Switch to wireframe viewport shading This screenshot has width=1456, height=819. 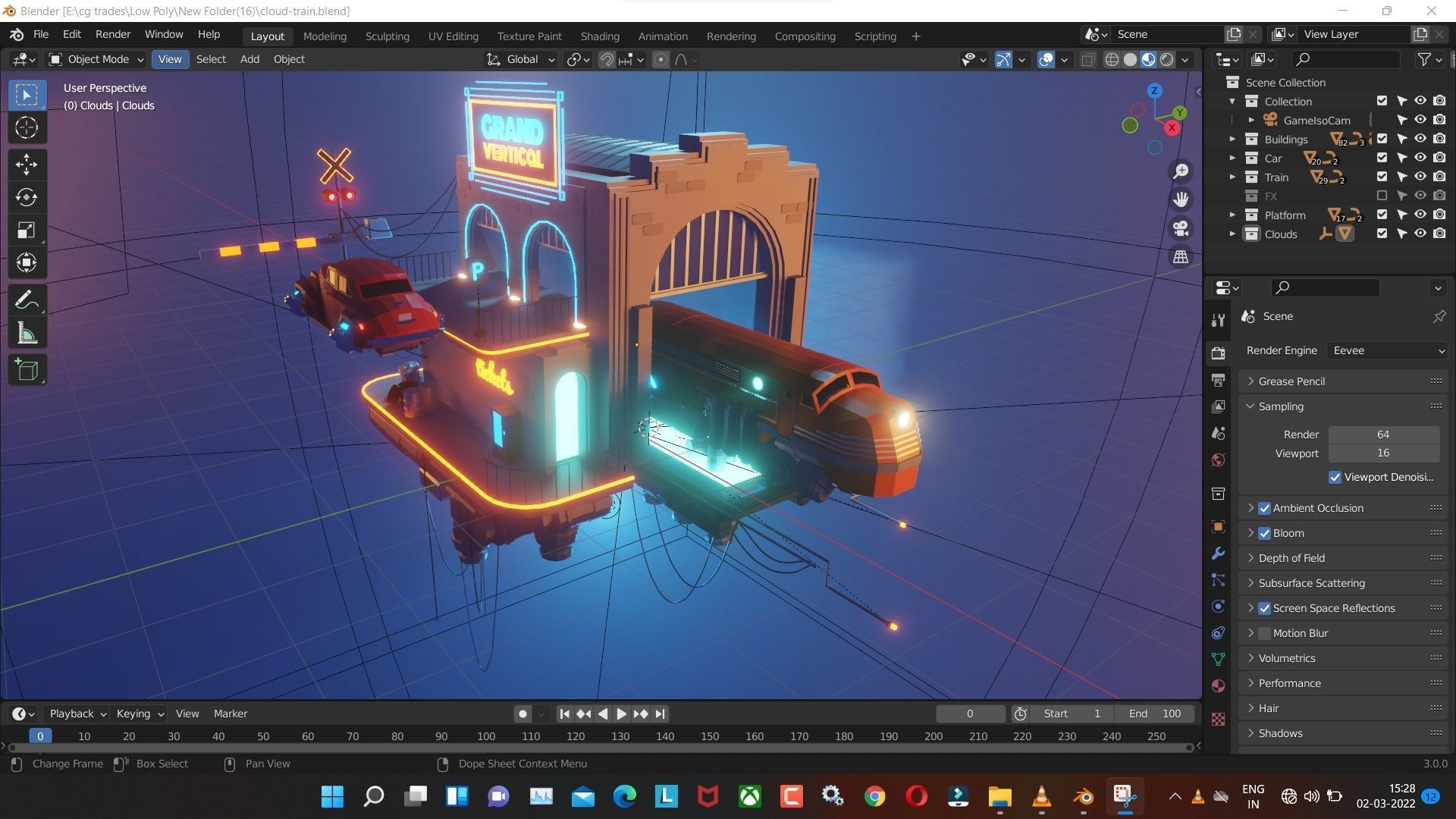tap(1112, 59)
